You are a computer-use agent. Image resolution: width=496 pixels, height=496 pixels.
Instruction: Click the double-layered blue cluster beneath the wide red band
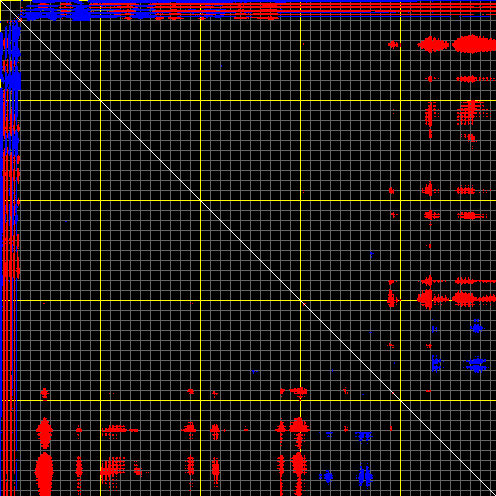pyautogui.click(x=476, y=364)
